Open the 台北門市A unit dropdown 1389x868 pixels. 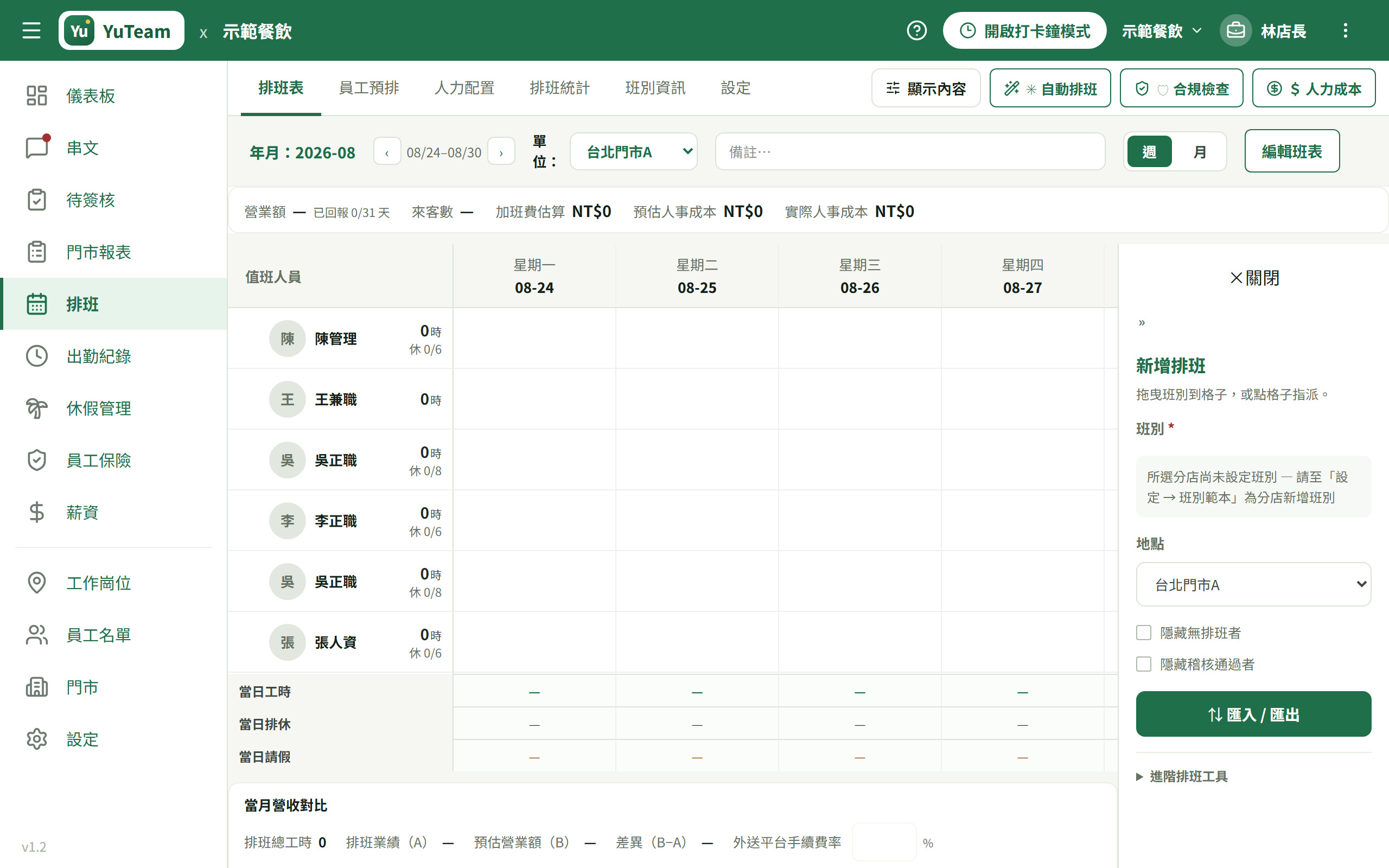634,151
